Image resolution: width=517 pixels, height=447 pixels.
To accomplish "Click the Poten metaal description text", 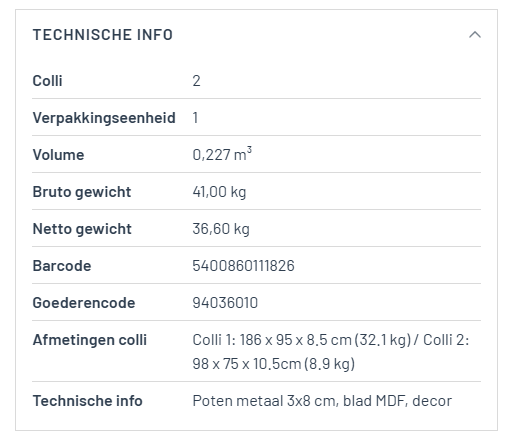I will pos(322,401).
